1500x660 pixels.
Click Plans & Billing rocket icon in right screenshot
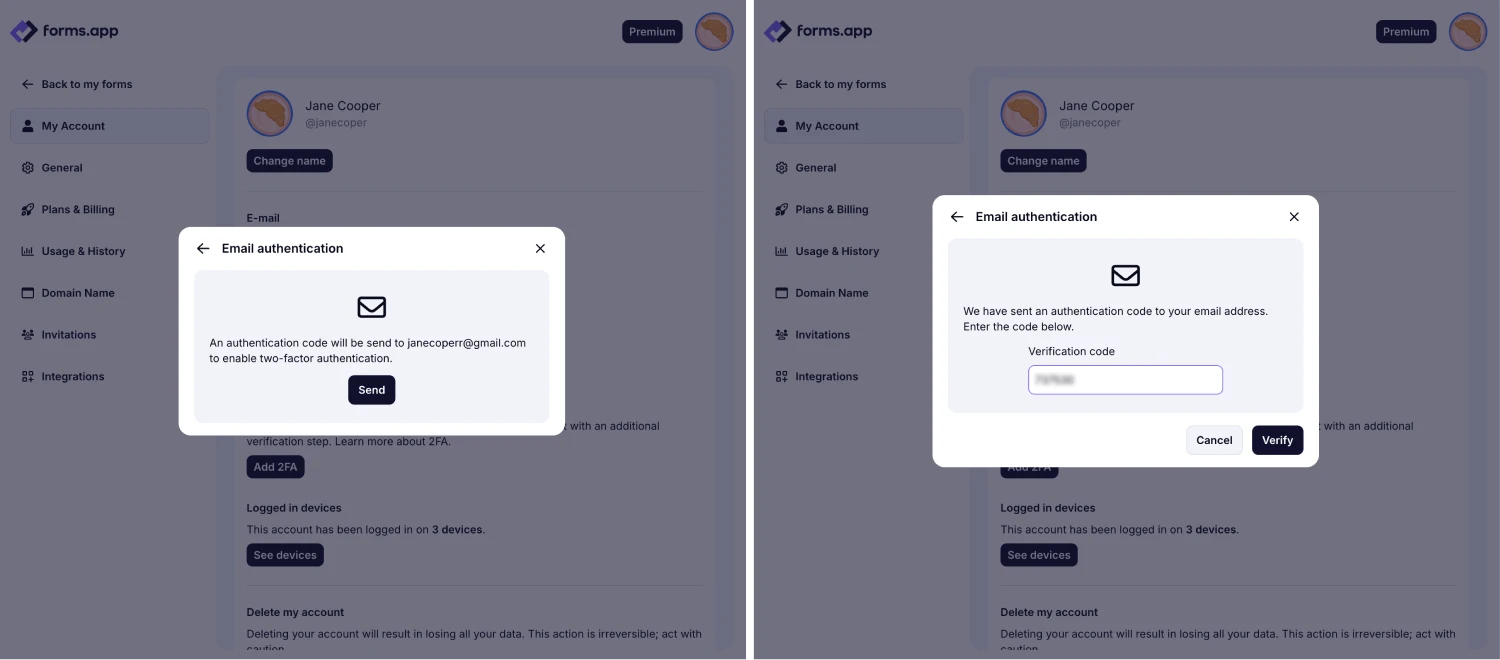[x=782, y=210]
